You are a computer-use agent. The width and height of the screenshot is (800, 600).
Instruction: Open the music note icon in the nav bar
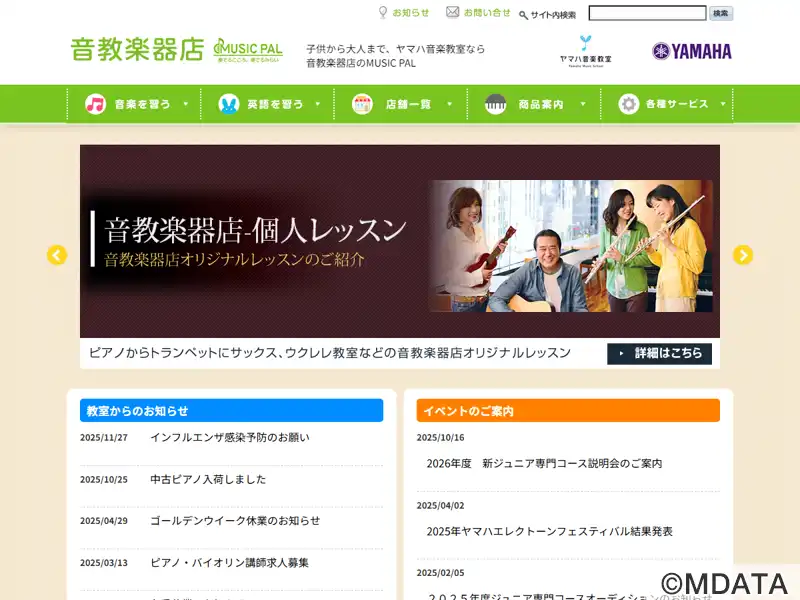coord(95,104)
